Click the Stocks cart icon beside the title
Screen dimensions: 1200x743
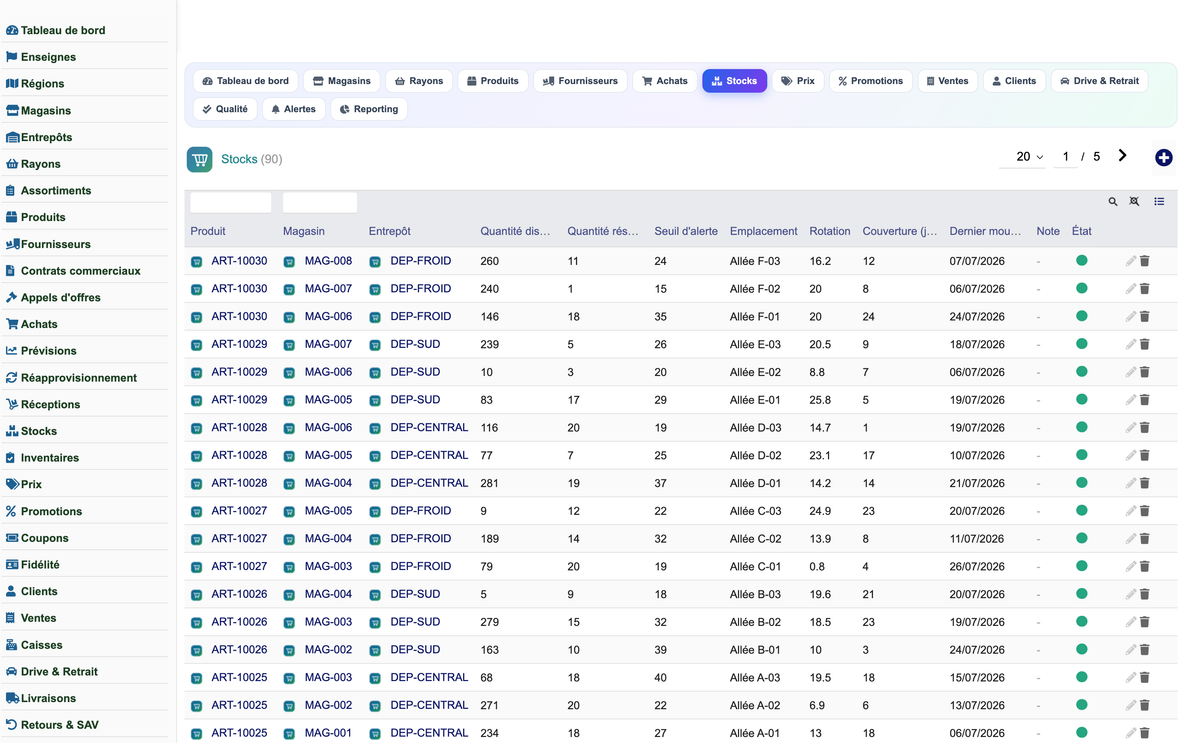coord(200,159)
